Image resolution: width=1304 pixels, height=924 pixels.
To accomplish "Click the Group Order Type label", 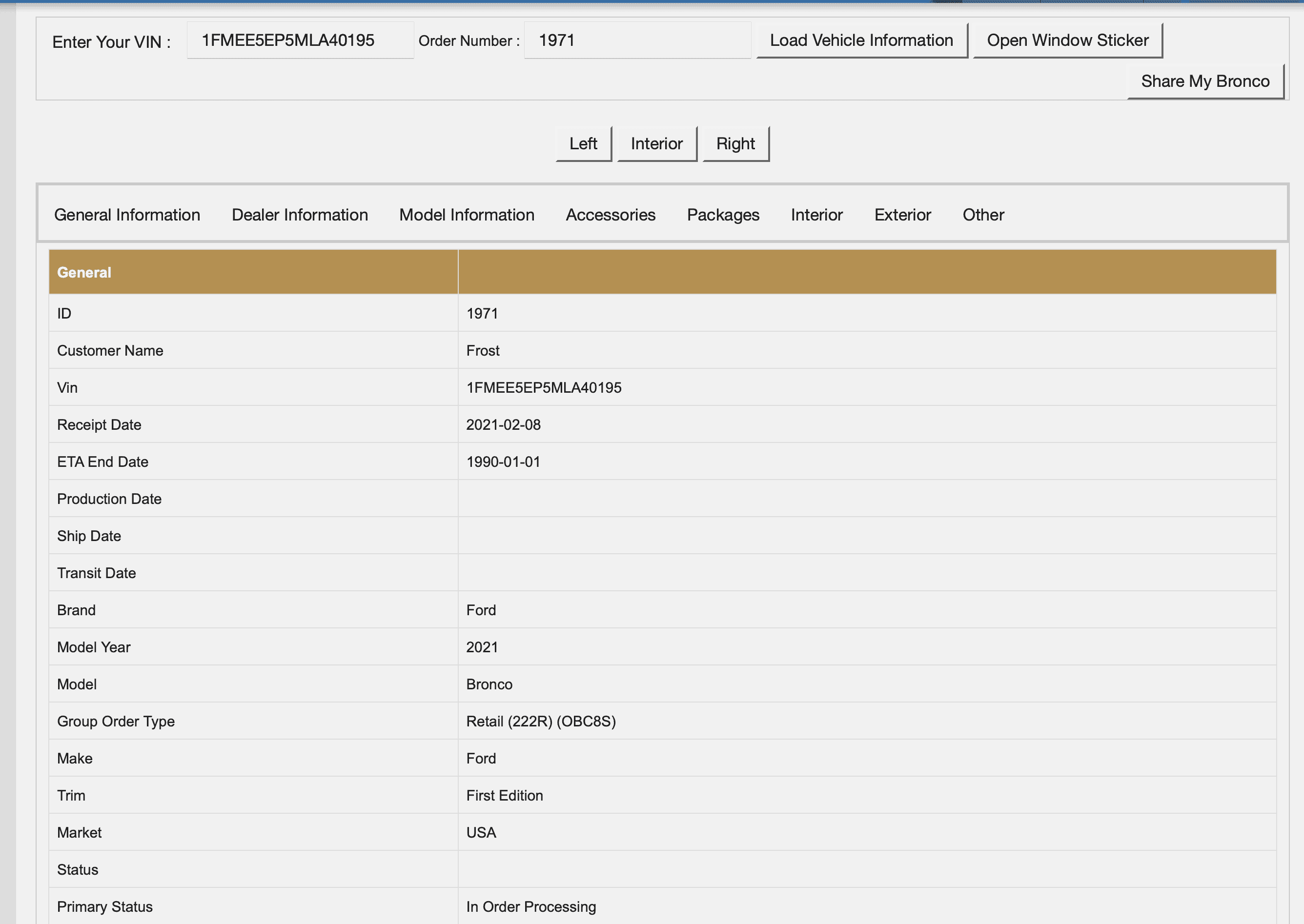I will 116,722.
